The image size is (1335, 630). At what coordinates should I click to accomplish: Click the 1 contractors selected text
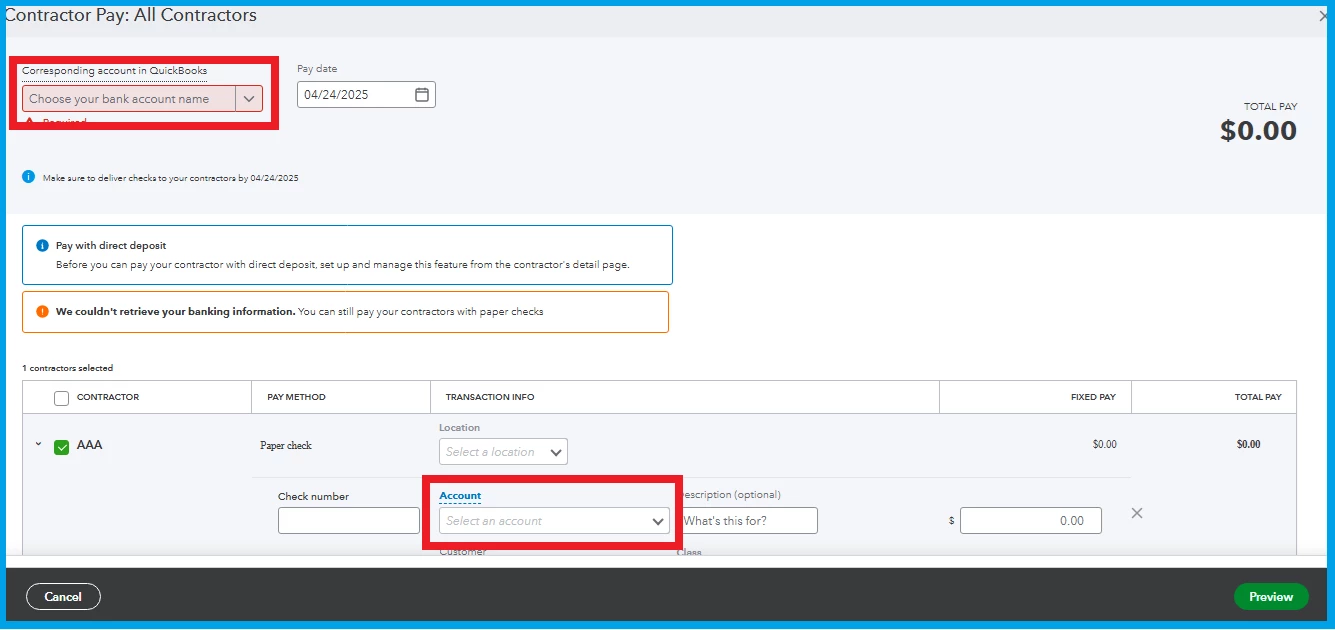[68, 368]
